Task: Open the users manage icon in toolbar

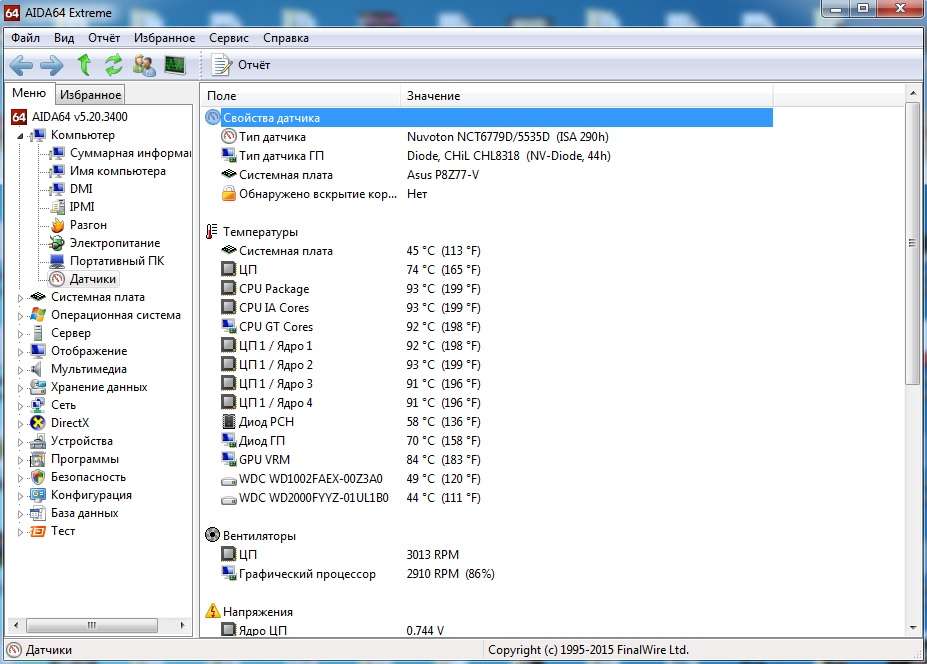Action: (x=144, y=65)
